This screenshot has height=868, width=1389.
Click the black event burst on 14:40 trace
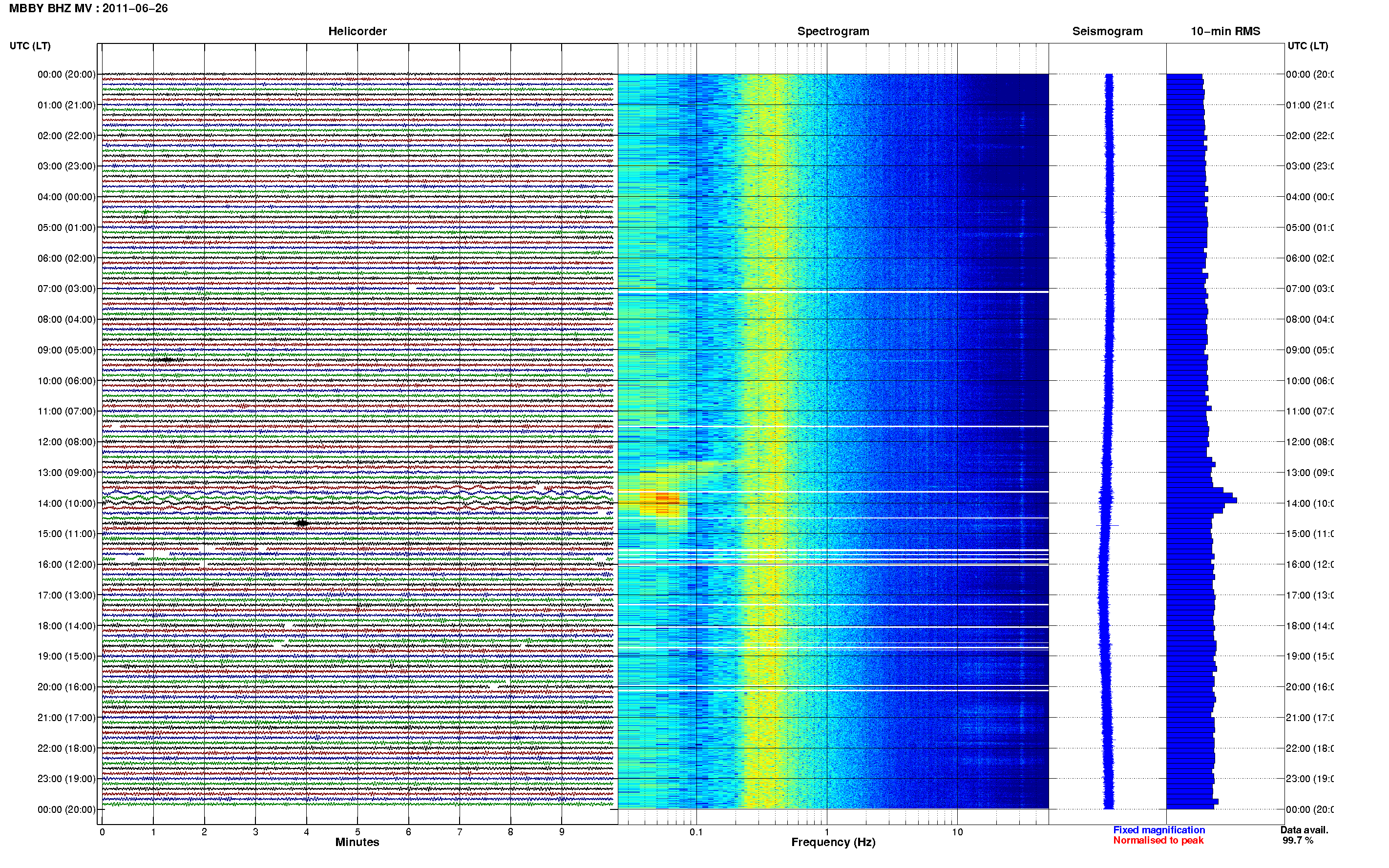(x=302, y=523)
